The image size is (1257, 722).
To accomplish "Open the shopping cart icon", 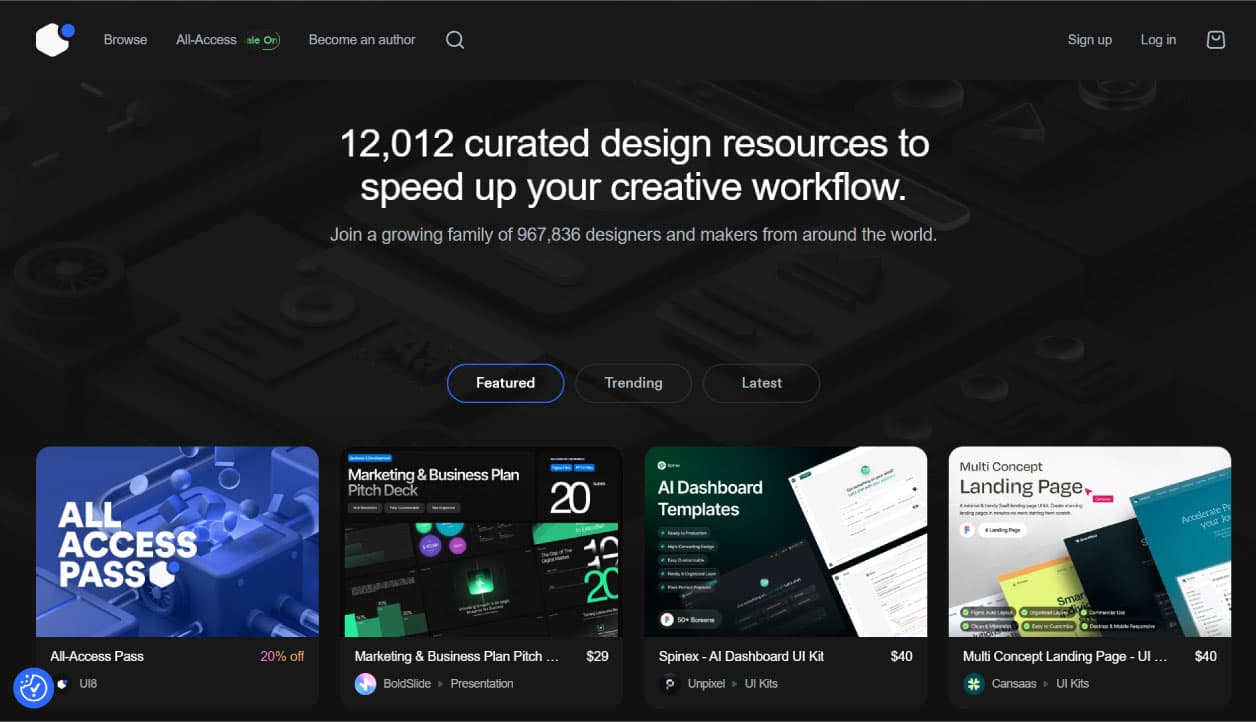I will [1215, 40].
